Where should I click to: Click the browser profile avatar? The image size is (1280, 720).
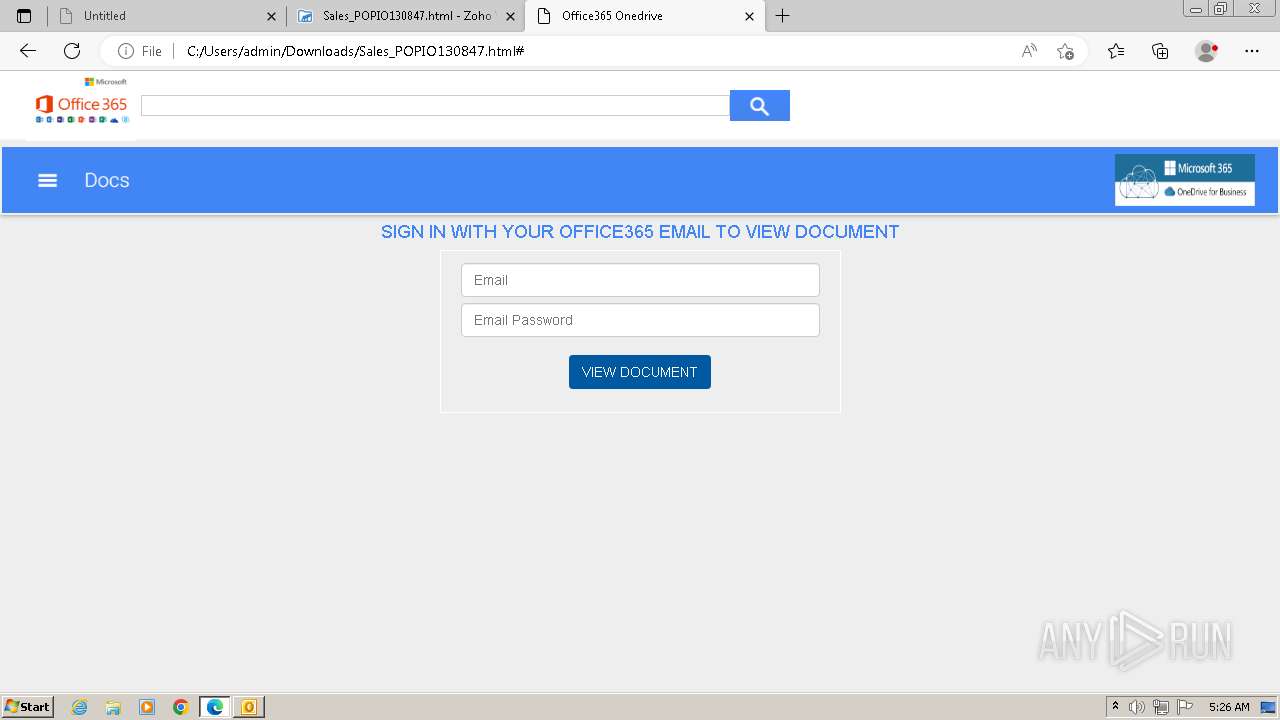pos(1207,51)
